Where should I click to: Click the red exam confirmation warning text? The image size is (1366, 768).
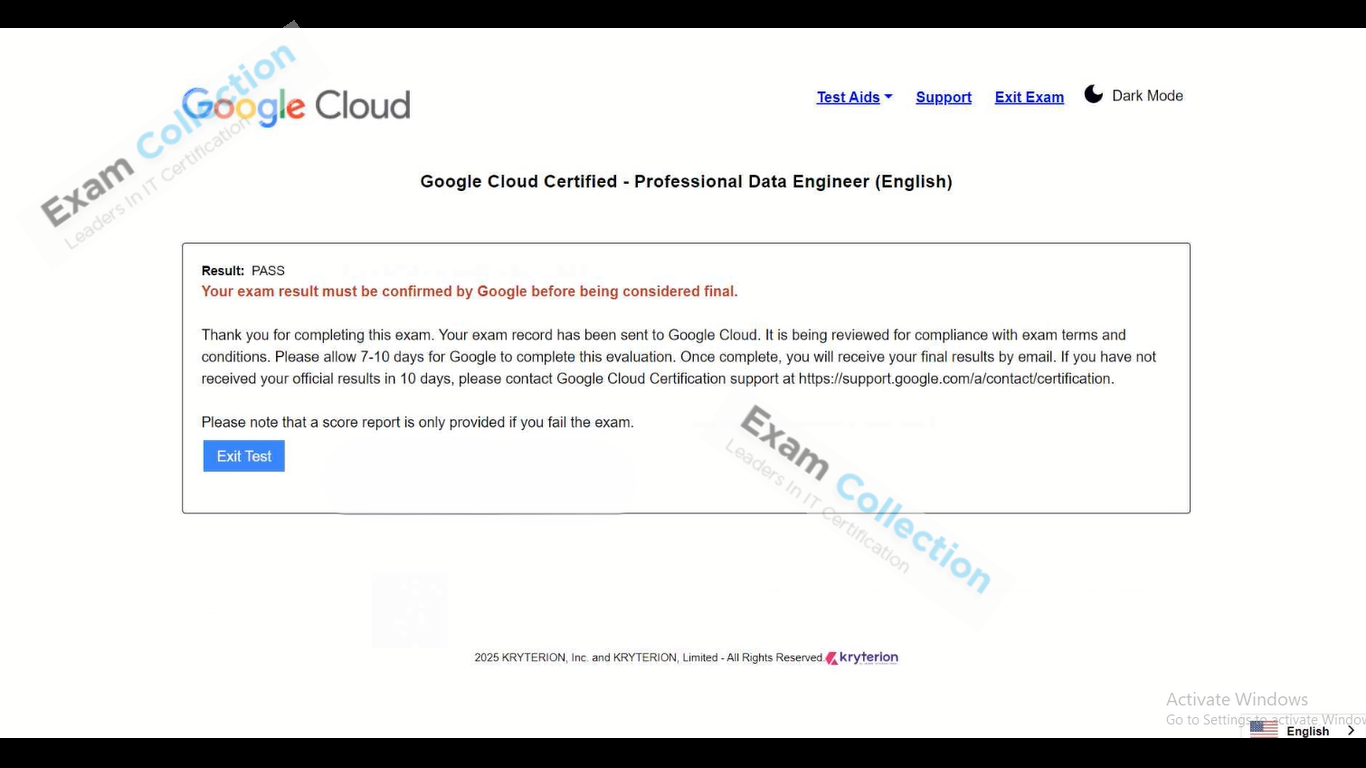pyautogui.click(x=469, y=292)
